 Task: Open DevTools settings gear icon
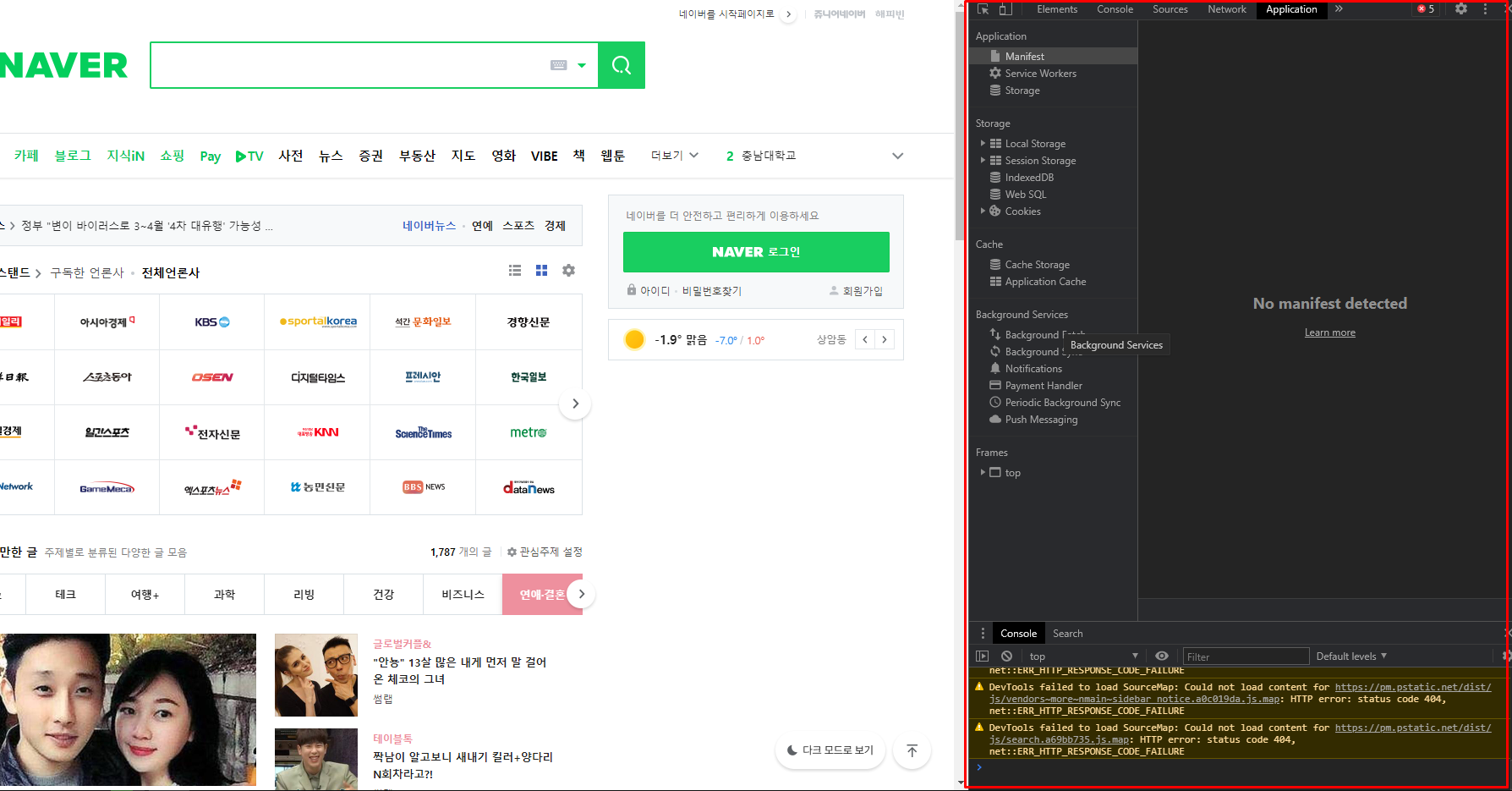click(1461, 9)
